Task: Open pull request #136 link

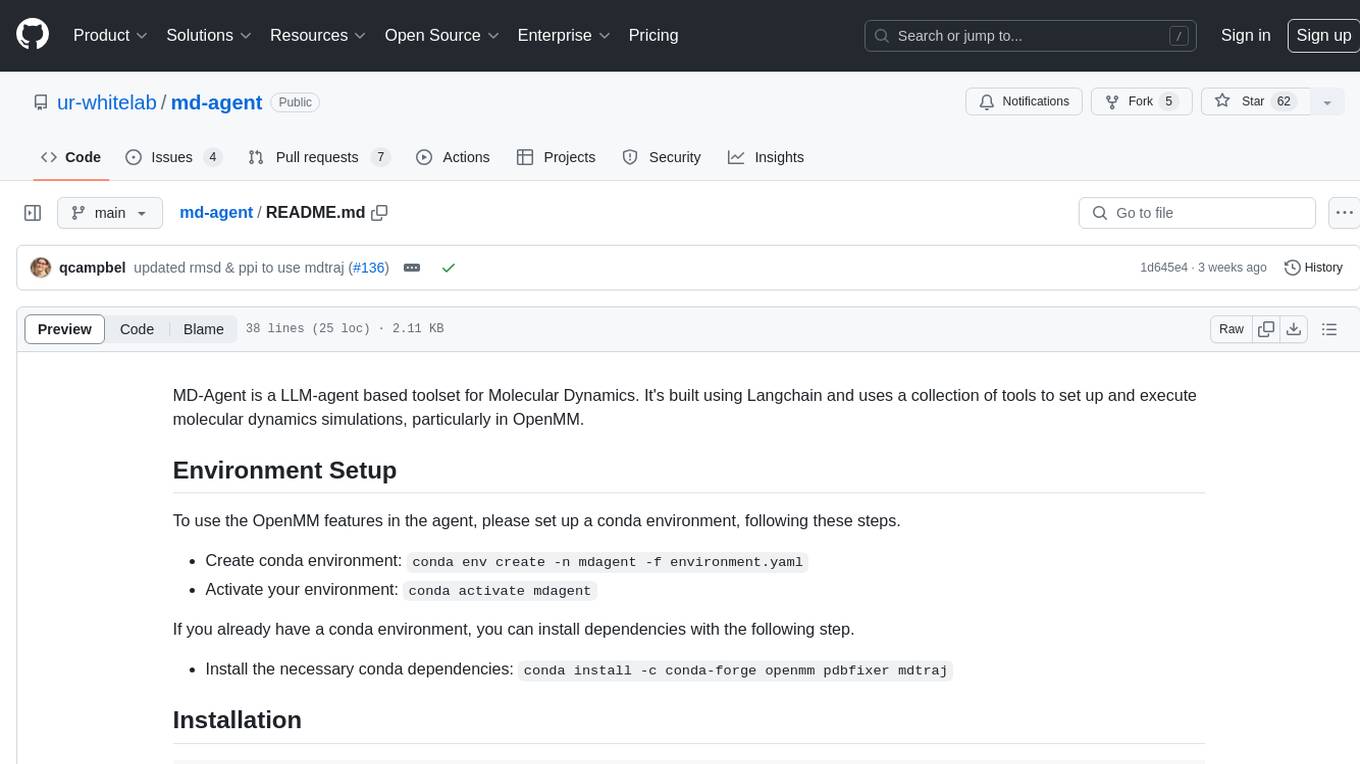Action: pos(369,268)
